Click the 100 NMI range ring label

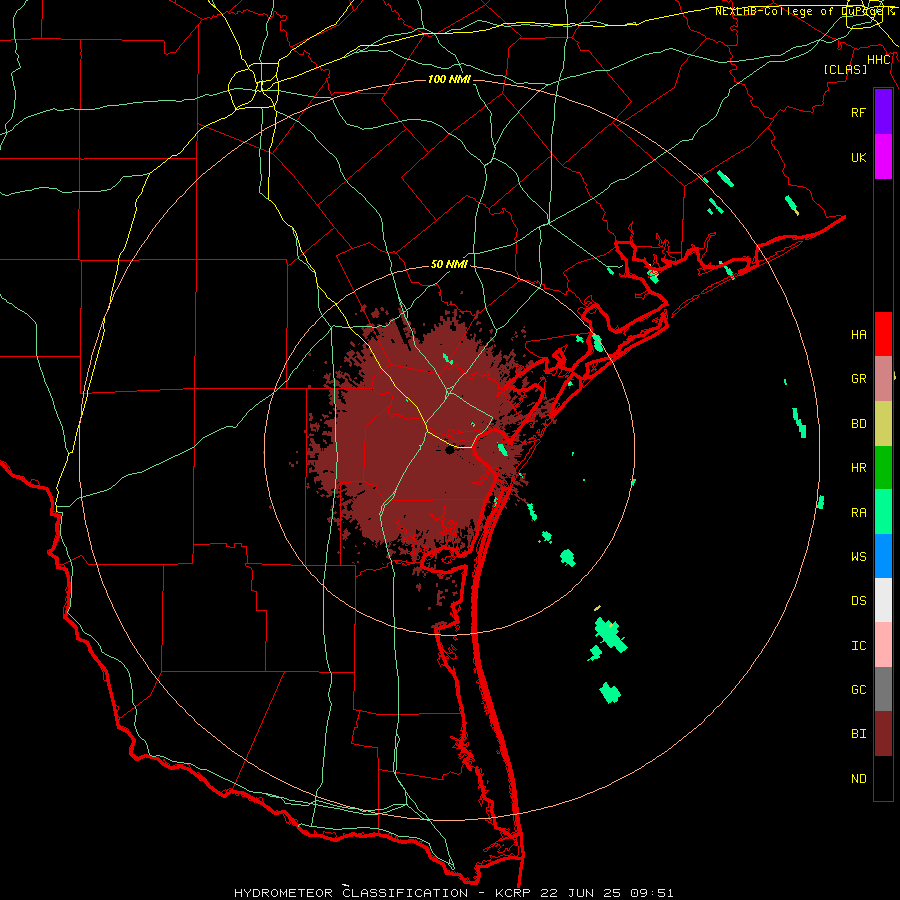[x=449, y=79]
